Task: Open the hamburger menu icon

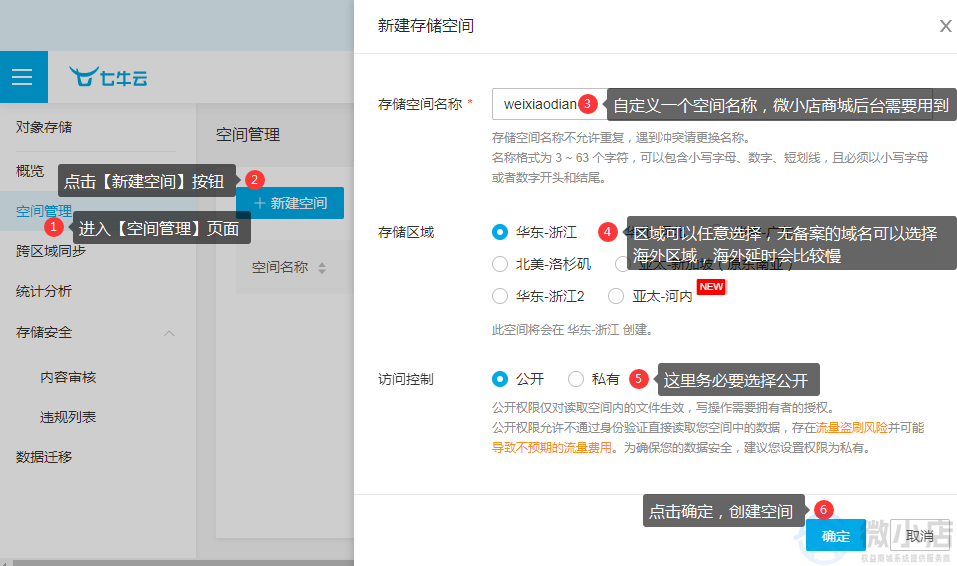Action: pos(22,77)
